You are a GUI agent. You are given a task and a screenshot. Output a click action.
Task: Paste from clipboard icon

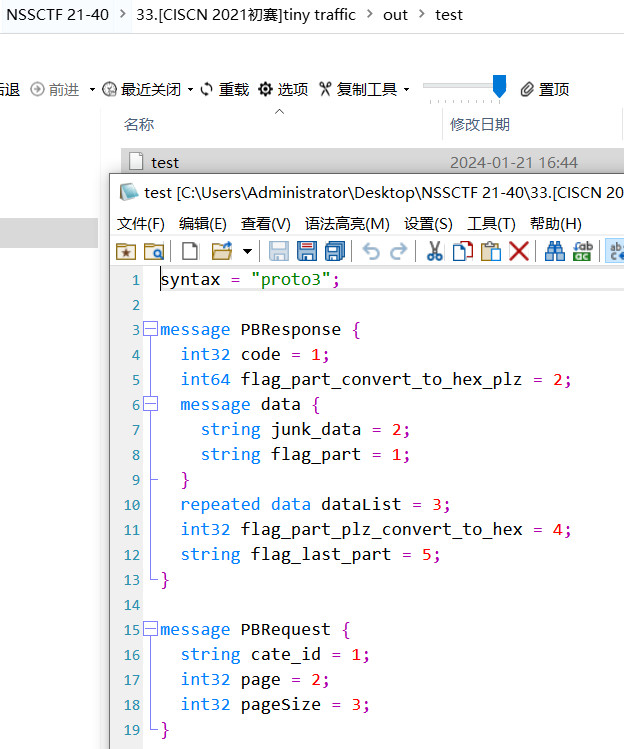click(491, 251)
